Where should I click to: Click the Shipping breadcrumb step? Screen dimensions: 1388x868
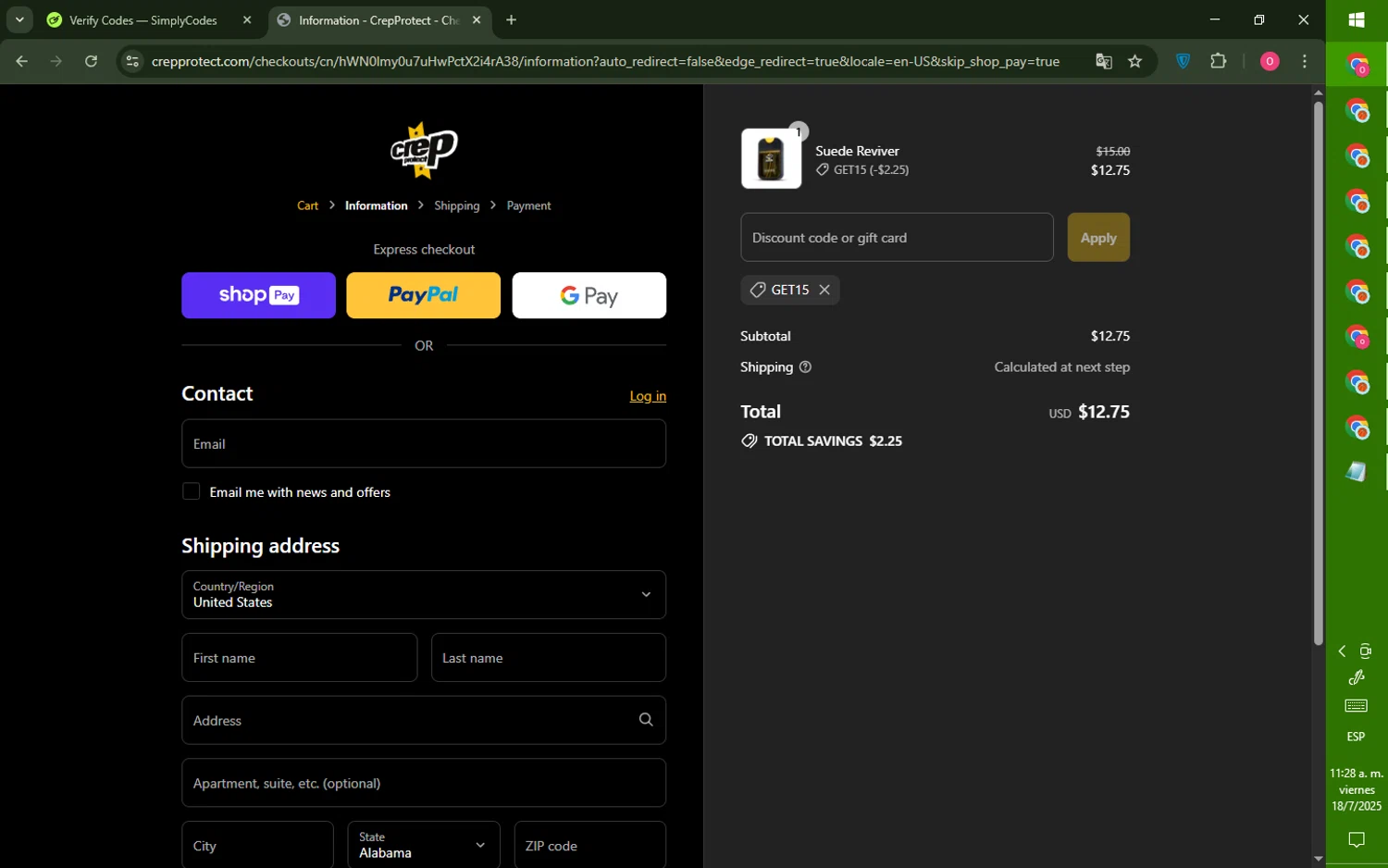pyautogui.click(x=457, y=205)
